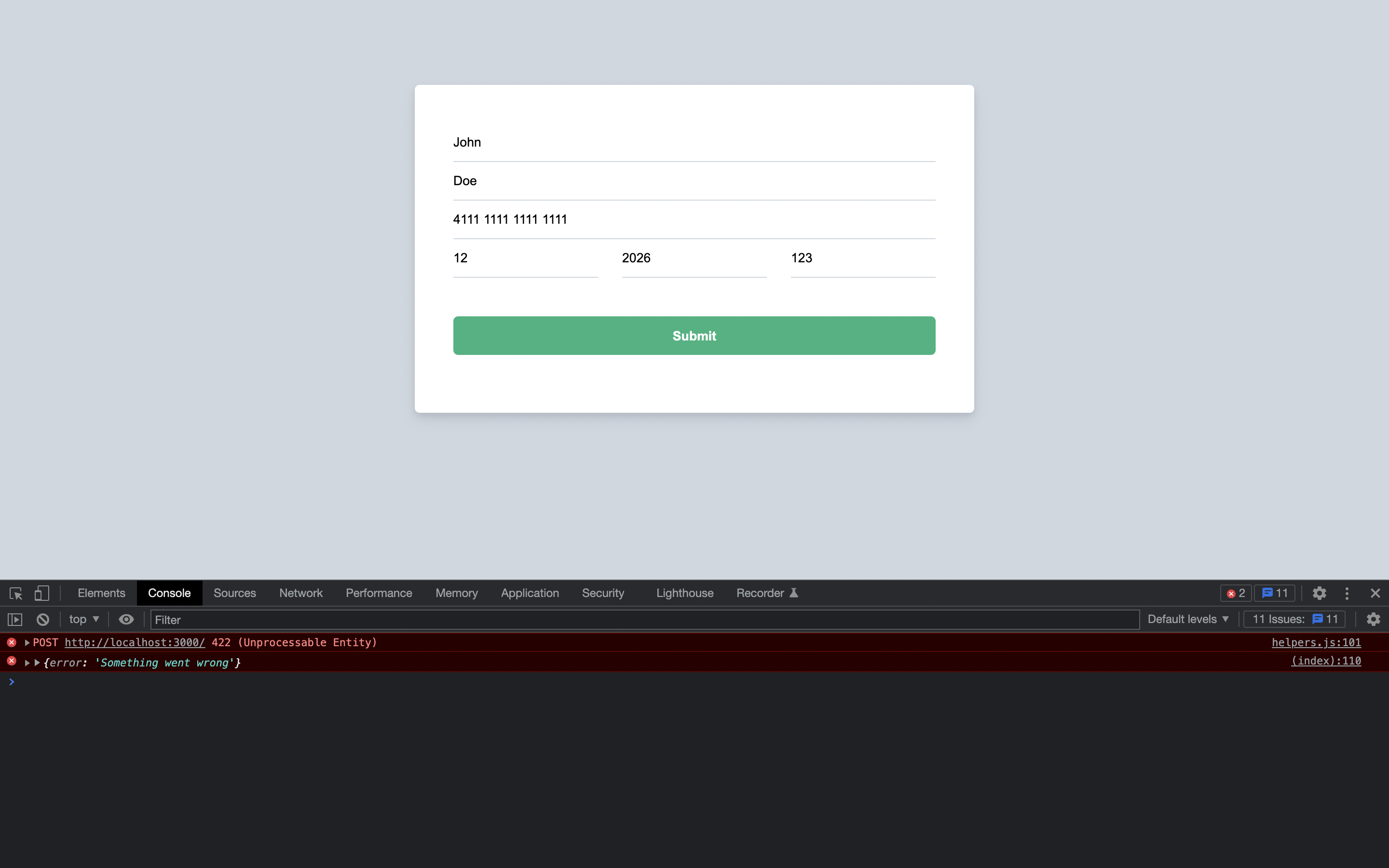
Task: Open the top context dropdown
Action: point(84,620)
